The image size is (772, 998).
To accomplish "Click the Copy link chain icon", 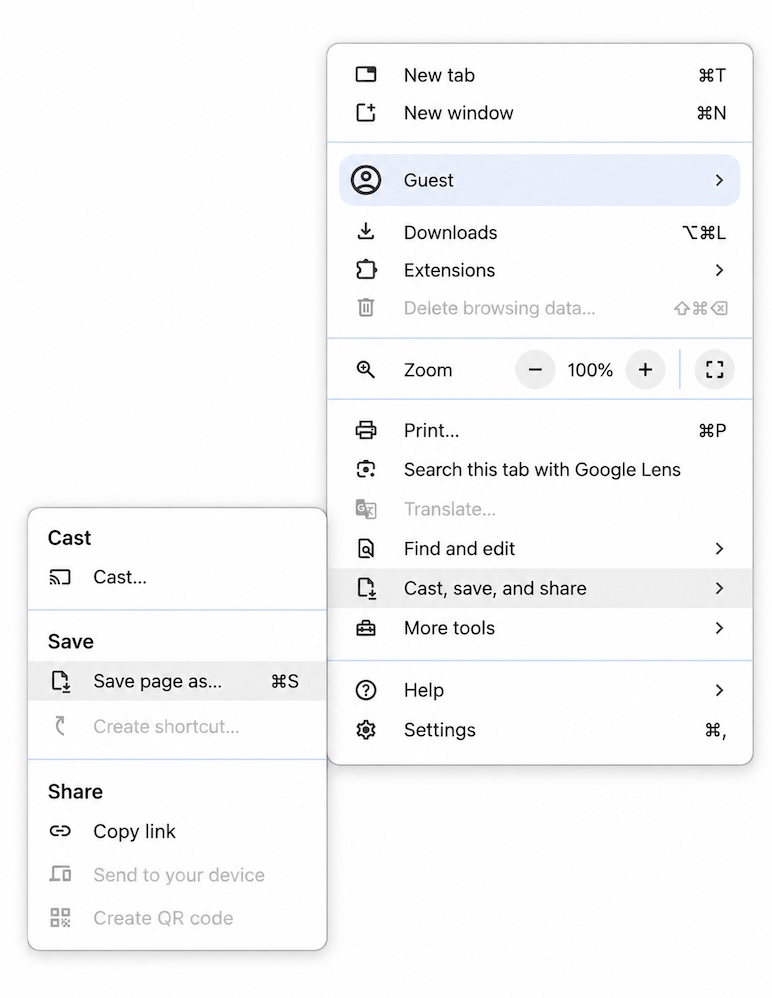I will (60, 831).
